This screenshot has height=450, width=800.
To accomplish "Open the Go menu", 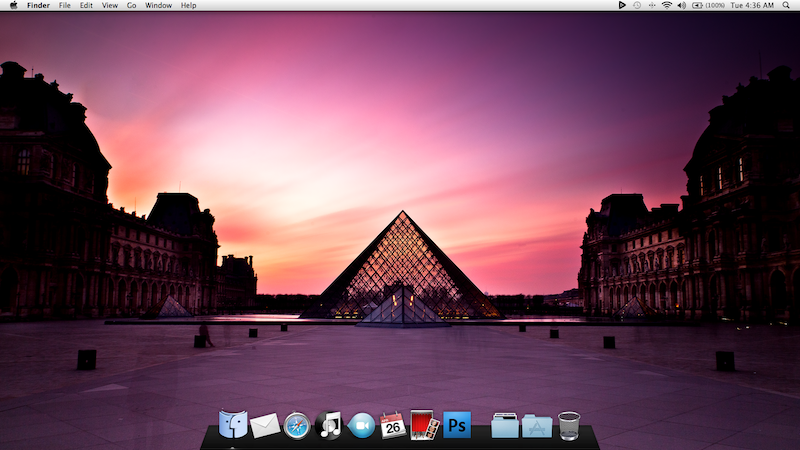I will tap(131, 5).
